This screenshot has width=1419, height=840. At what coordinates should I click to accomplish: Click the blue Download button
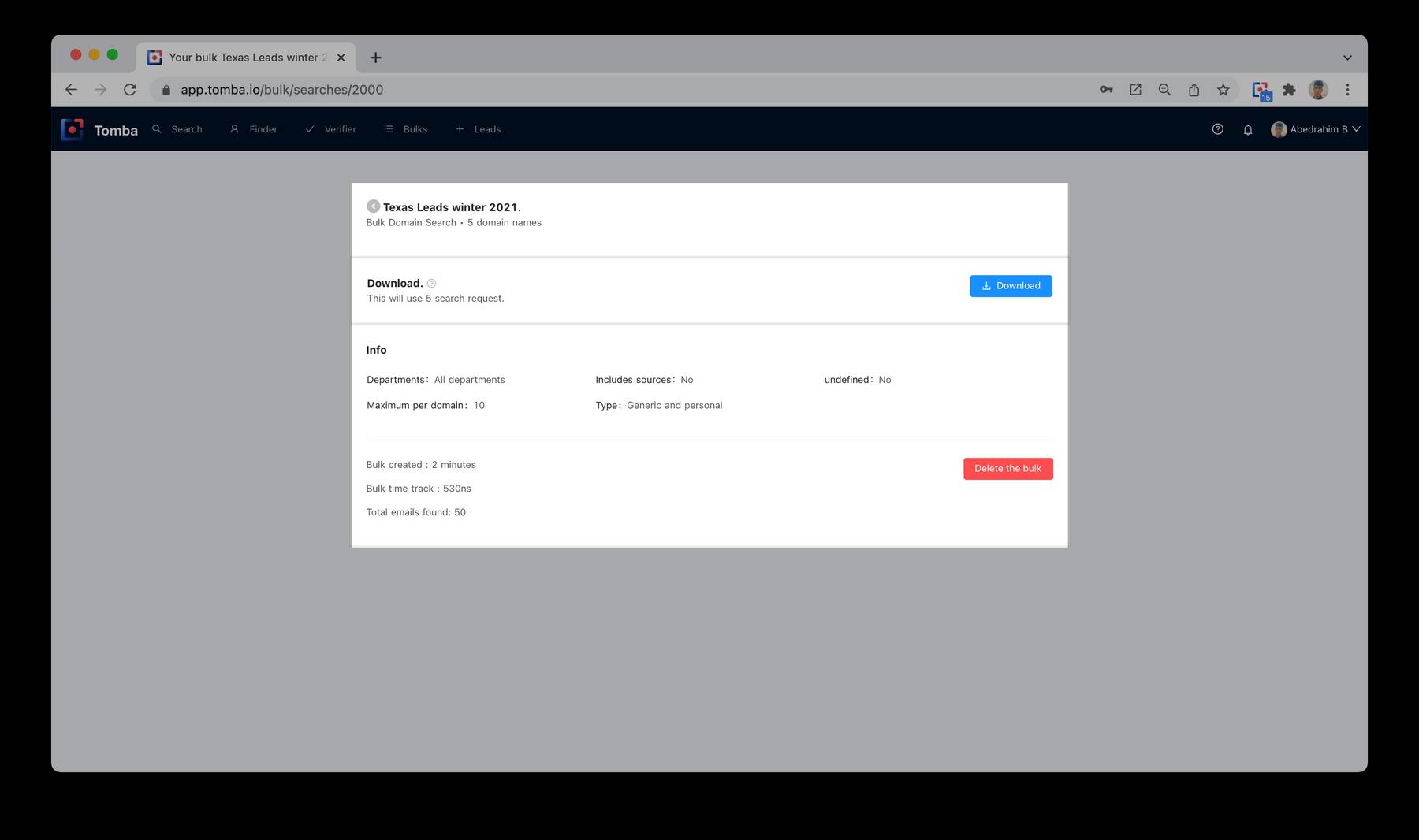click(x=1011, y=286)
